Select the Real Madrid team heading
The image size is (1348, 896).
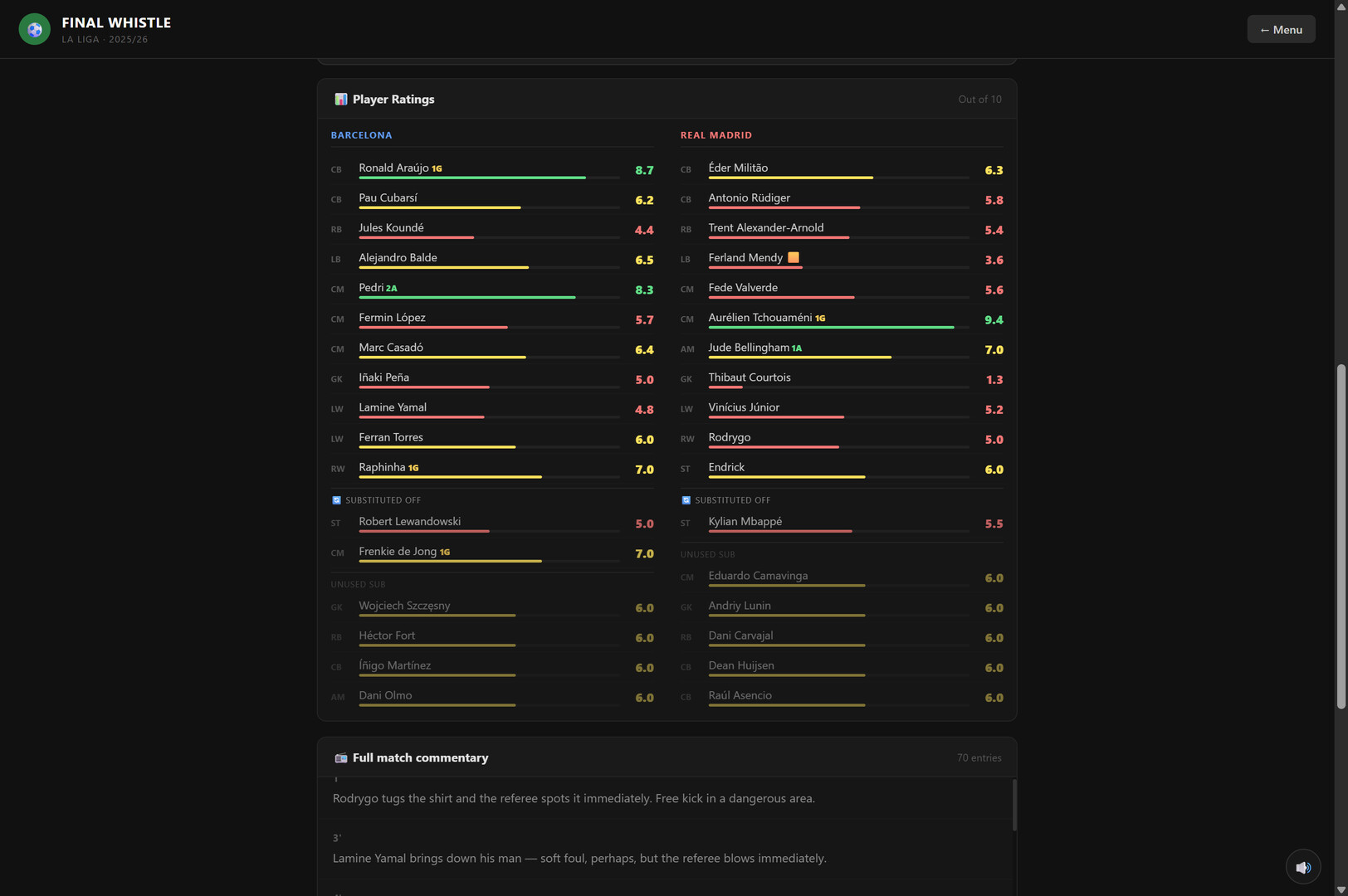(716, 135)
